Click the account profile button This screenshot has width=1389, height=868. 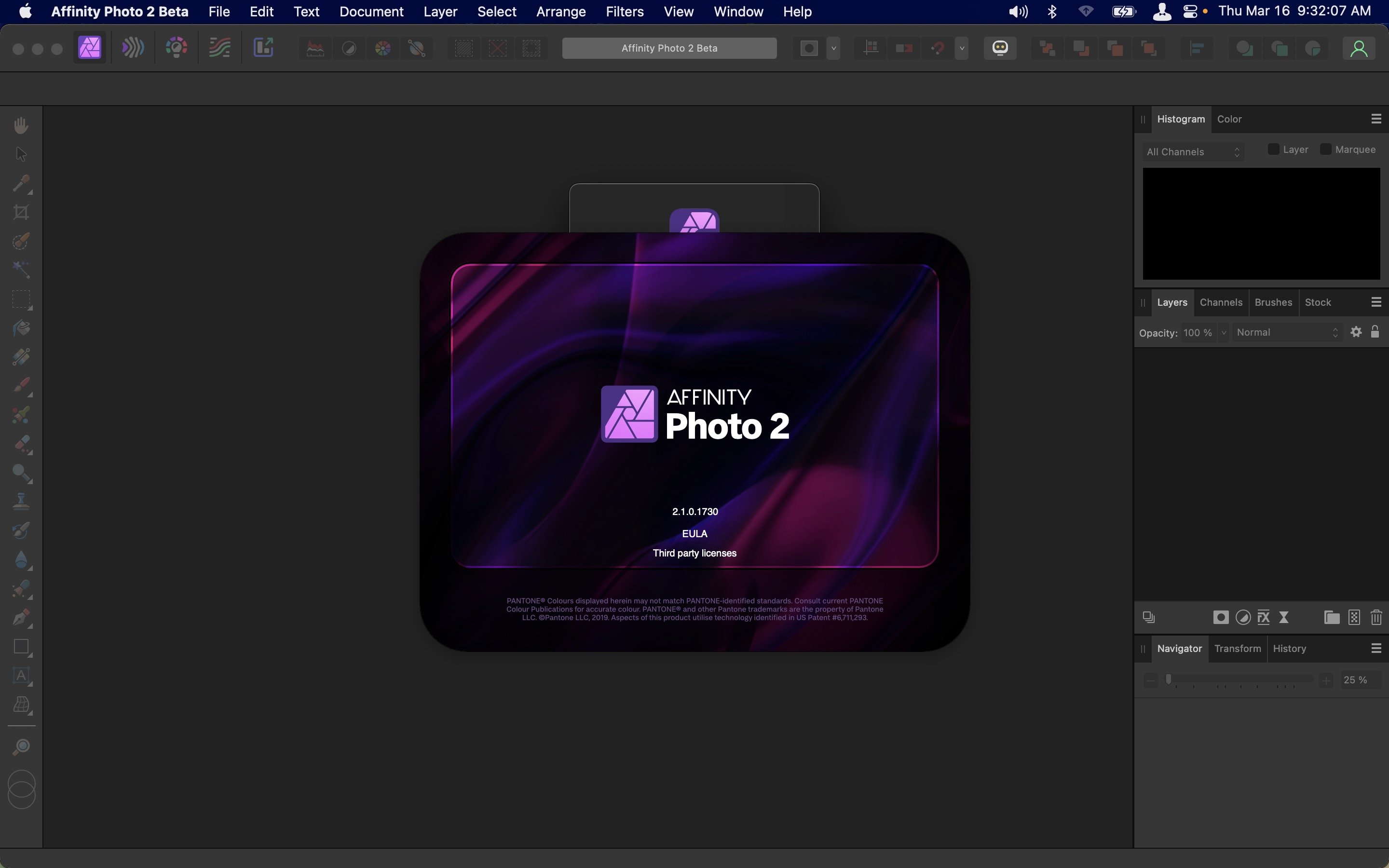[x=1359, y=48]
